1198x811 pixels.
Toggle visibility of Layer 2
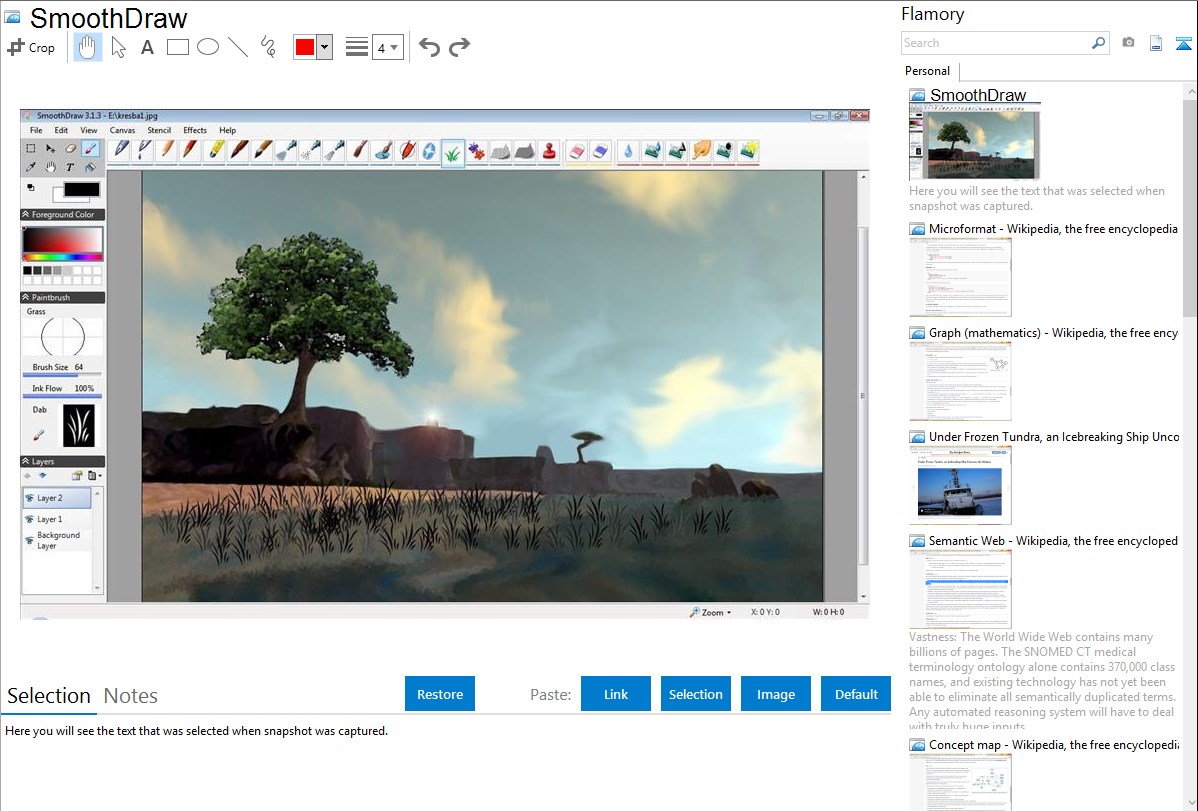click(x=29, y=498)
